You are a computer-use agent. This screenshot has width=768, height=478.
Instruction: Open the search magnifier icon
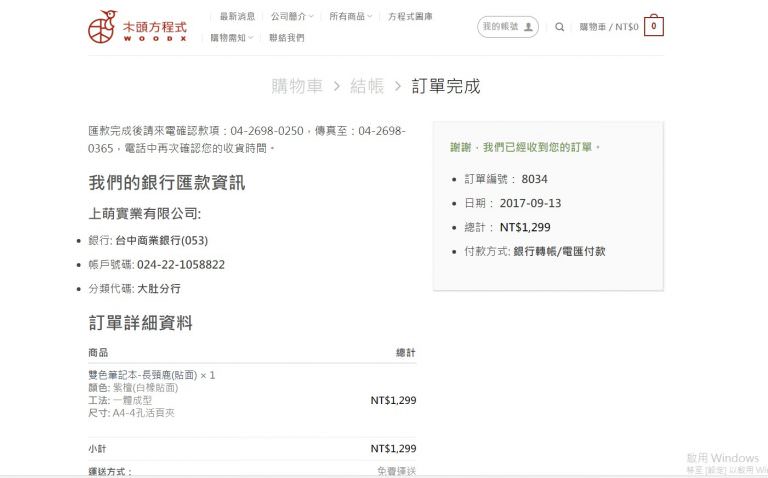pos(560,27)
